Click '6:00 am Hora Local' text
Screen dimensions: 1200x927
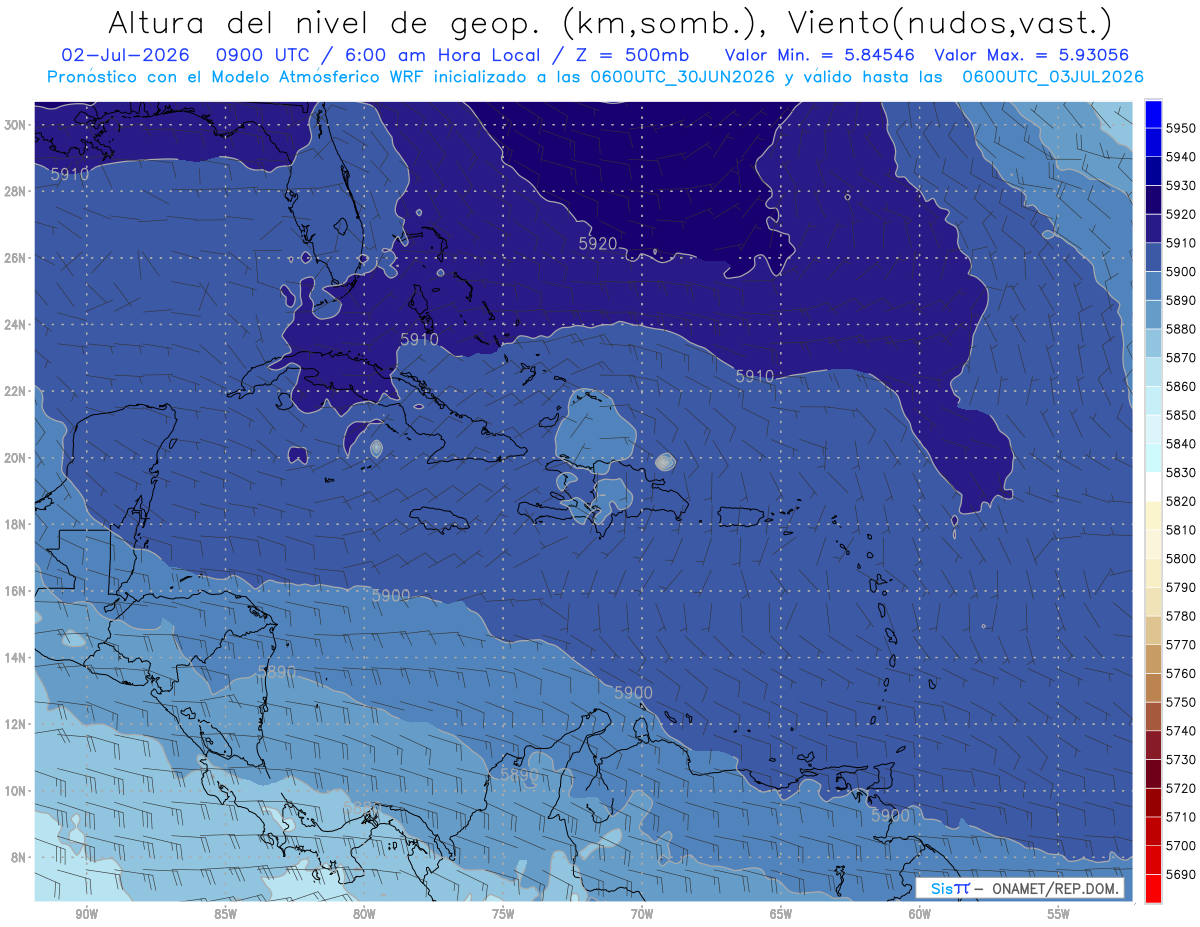coord(441,55)
